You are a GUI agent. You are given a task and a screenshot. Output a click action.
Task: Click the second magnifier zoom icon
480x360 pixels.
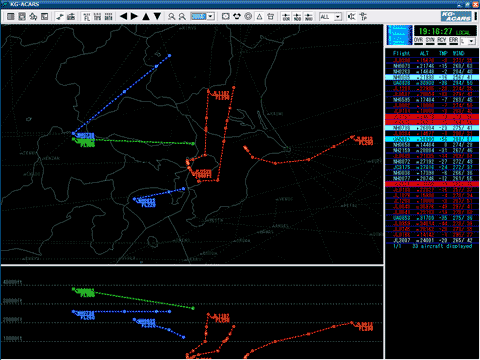coord(182,16)
